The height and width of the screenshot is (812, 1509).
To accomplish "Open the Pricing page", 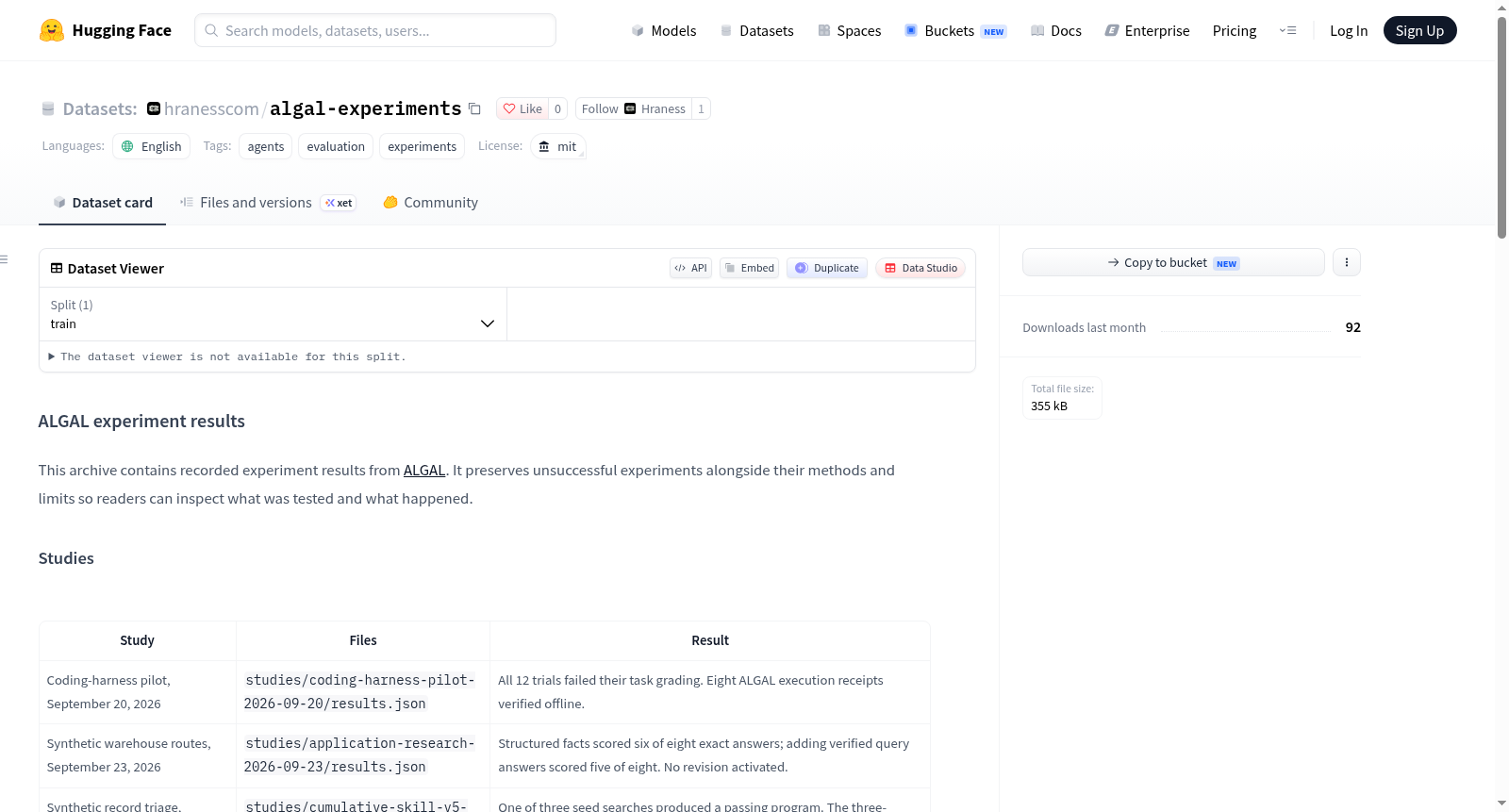I will tap(1235, 30).
